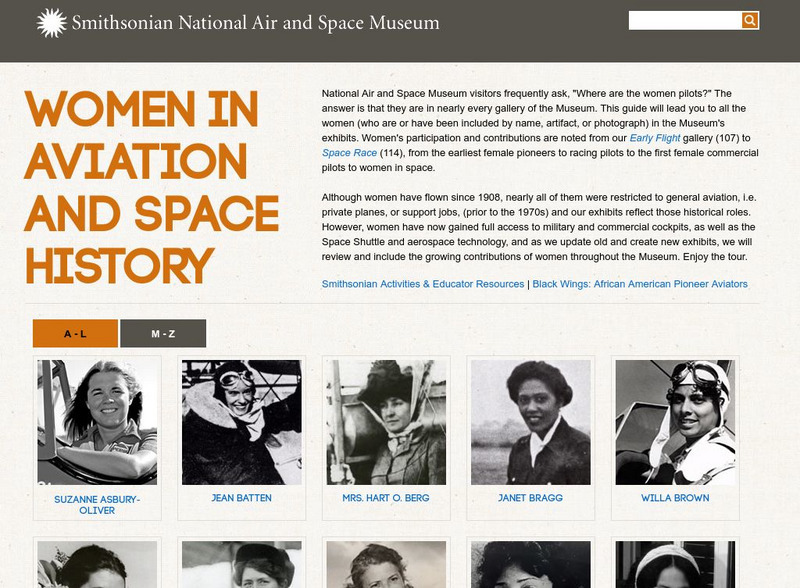Screen dimensions: 800x588
Task: Follow the Space Race link
Action: (x=347, y=153)
